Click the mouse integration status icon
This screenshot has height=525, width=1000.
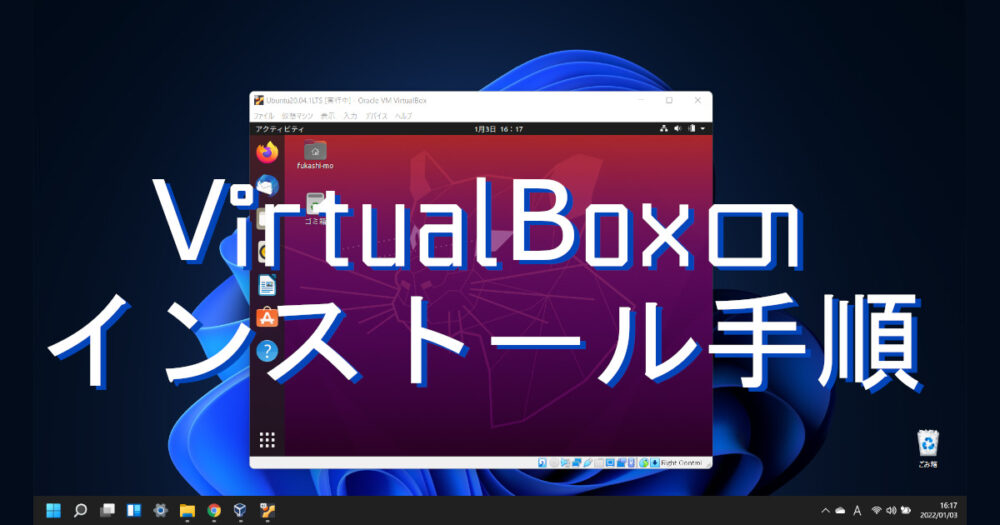pos(643,462)
